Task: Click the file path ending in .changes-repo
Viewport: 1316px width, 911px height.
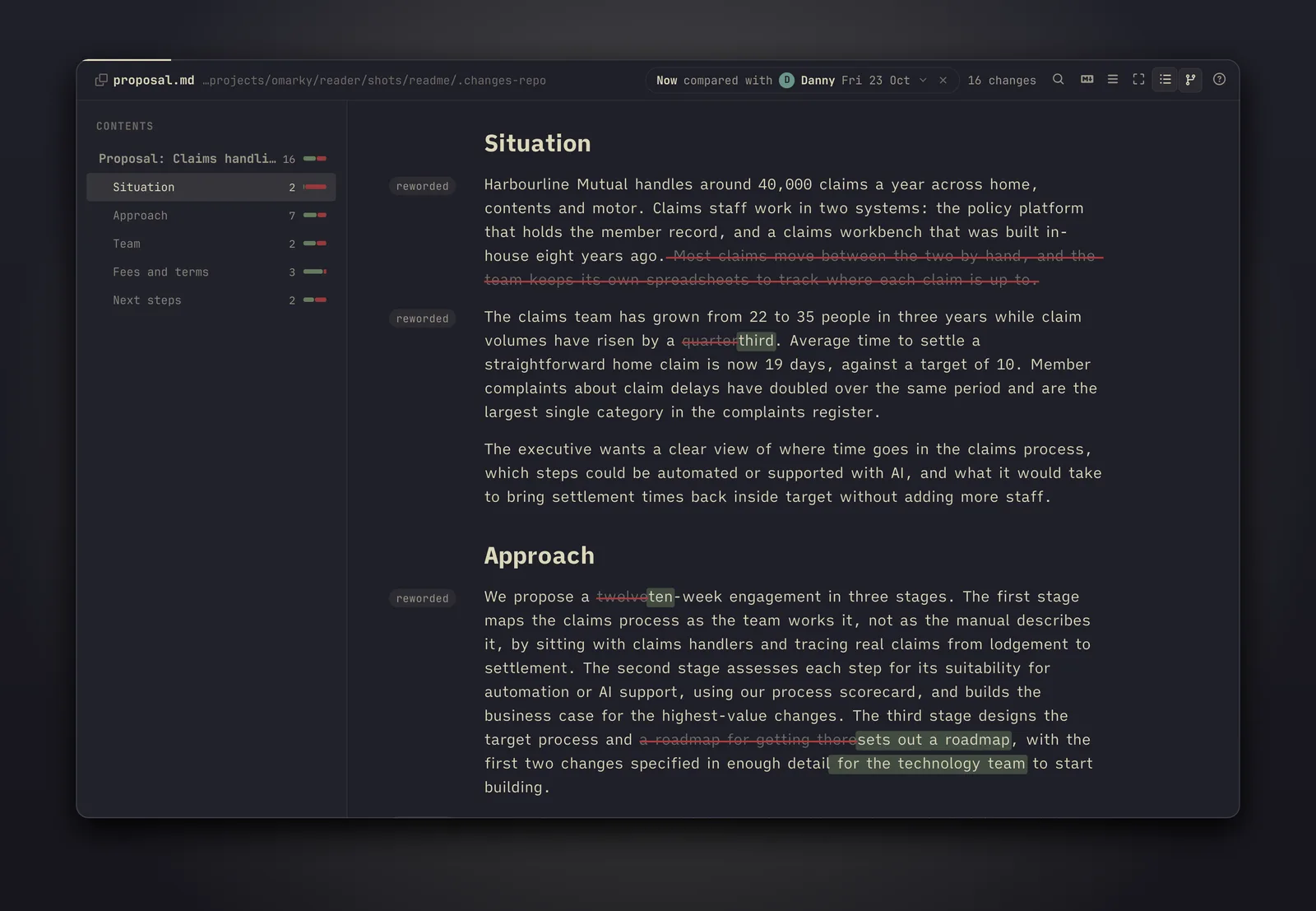Action: pos(374,81)
